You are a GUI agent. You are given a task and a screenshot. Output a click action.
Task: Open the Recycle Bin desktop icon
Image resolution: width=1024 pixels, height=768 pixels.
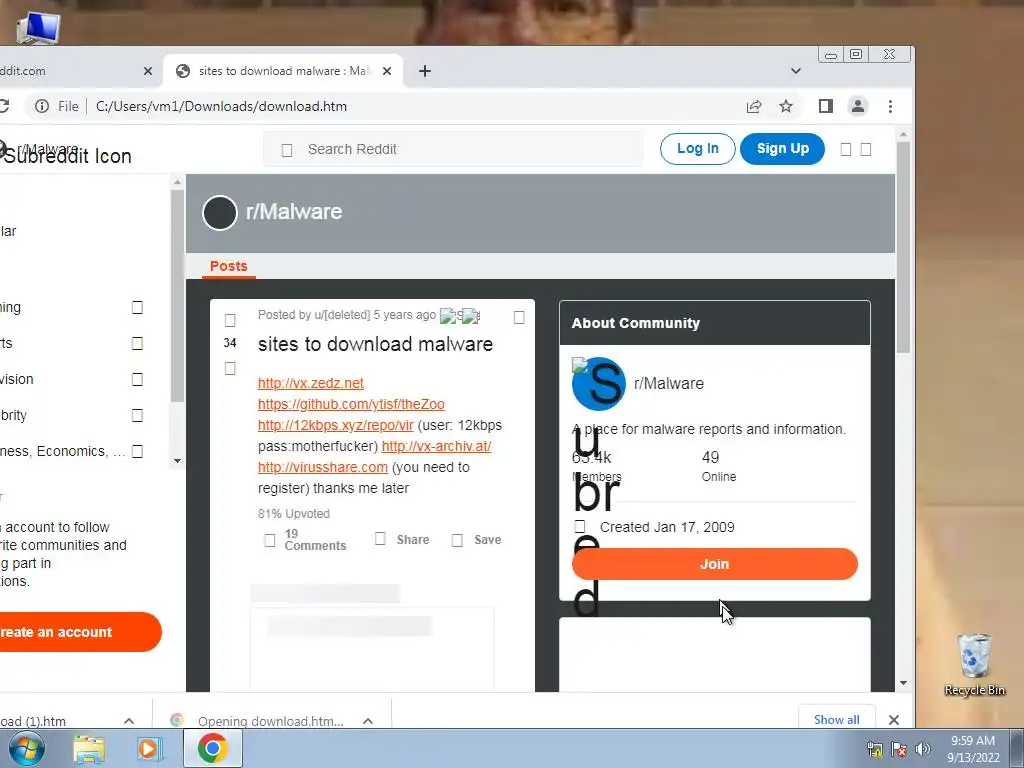click(x=974, y=664)
